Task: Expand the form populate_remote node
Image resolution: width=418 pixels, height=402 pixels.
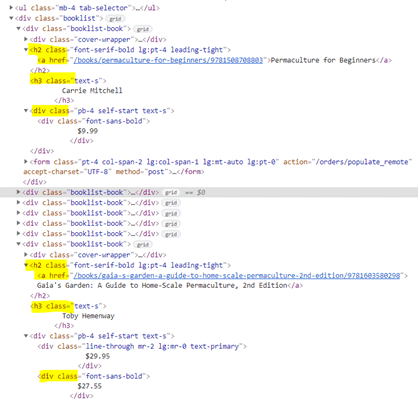Action: pos(26,161)
